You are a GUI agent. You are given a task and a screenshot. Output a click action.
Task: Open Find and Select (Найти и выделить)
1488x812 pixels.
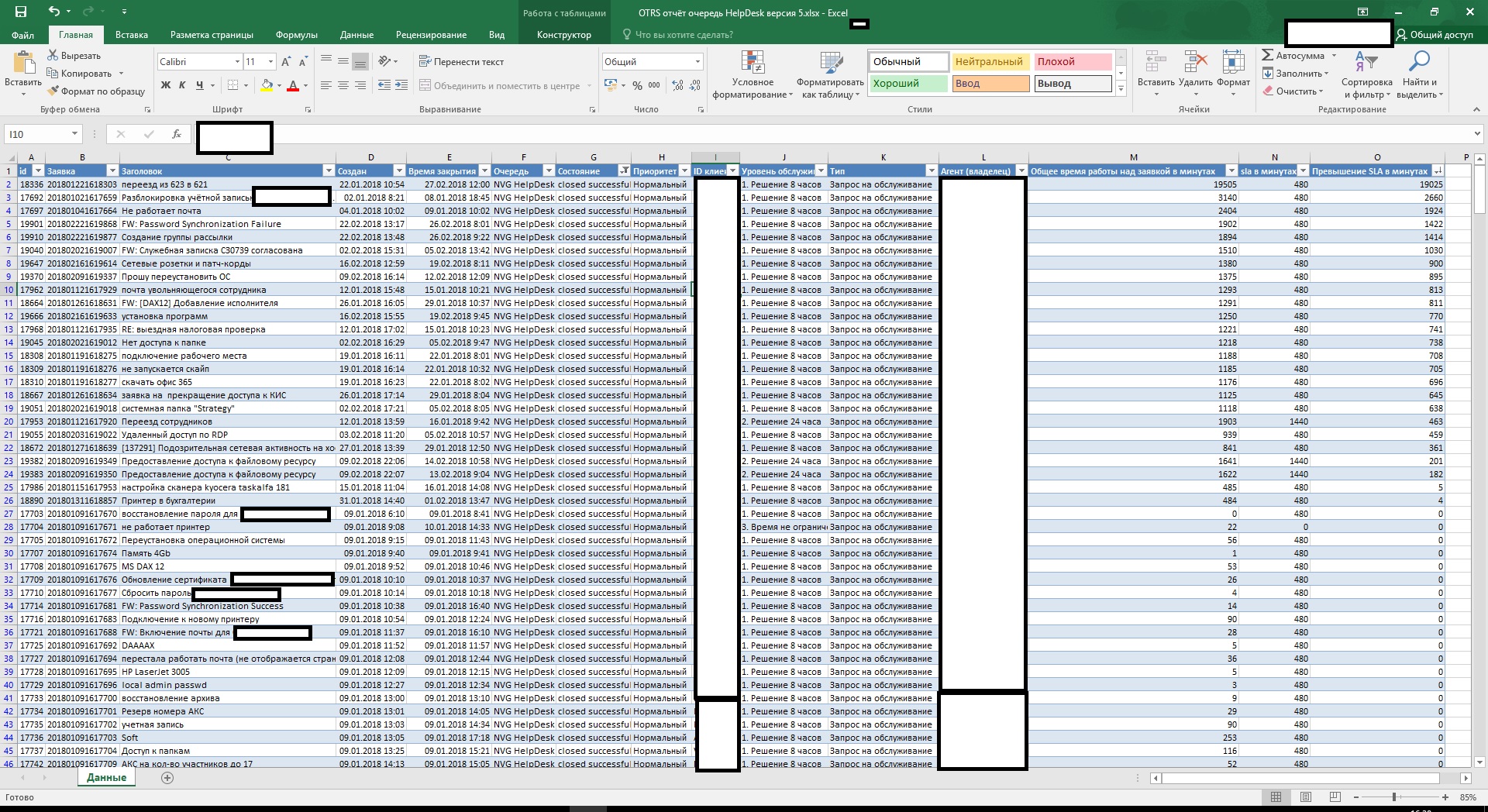(x=1420, y=75)
